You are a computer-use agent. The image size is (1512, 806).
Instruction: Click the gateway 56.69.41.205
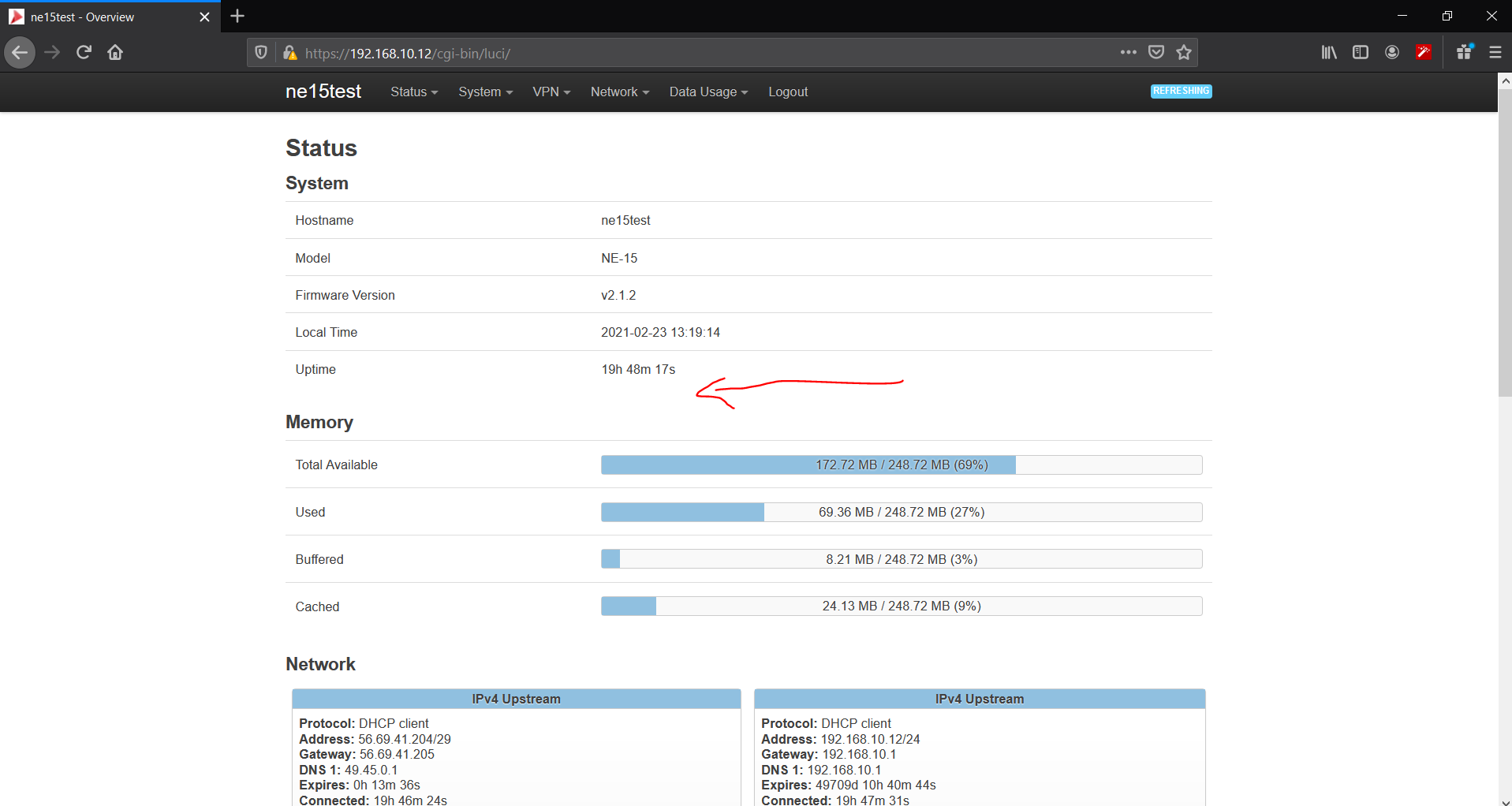tap(397, 754)
